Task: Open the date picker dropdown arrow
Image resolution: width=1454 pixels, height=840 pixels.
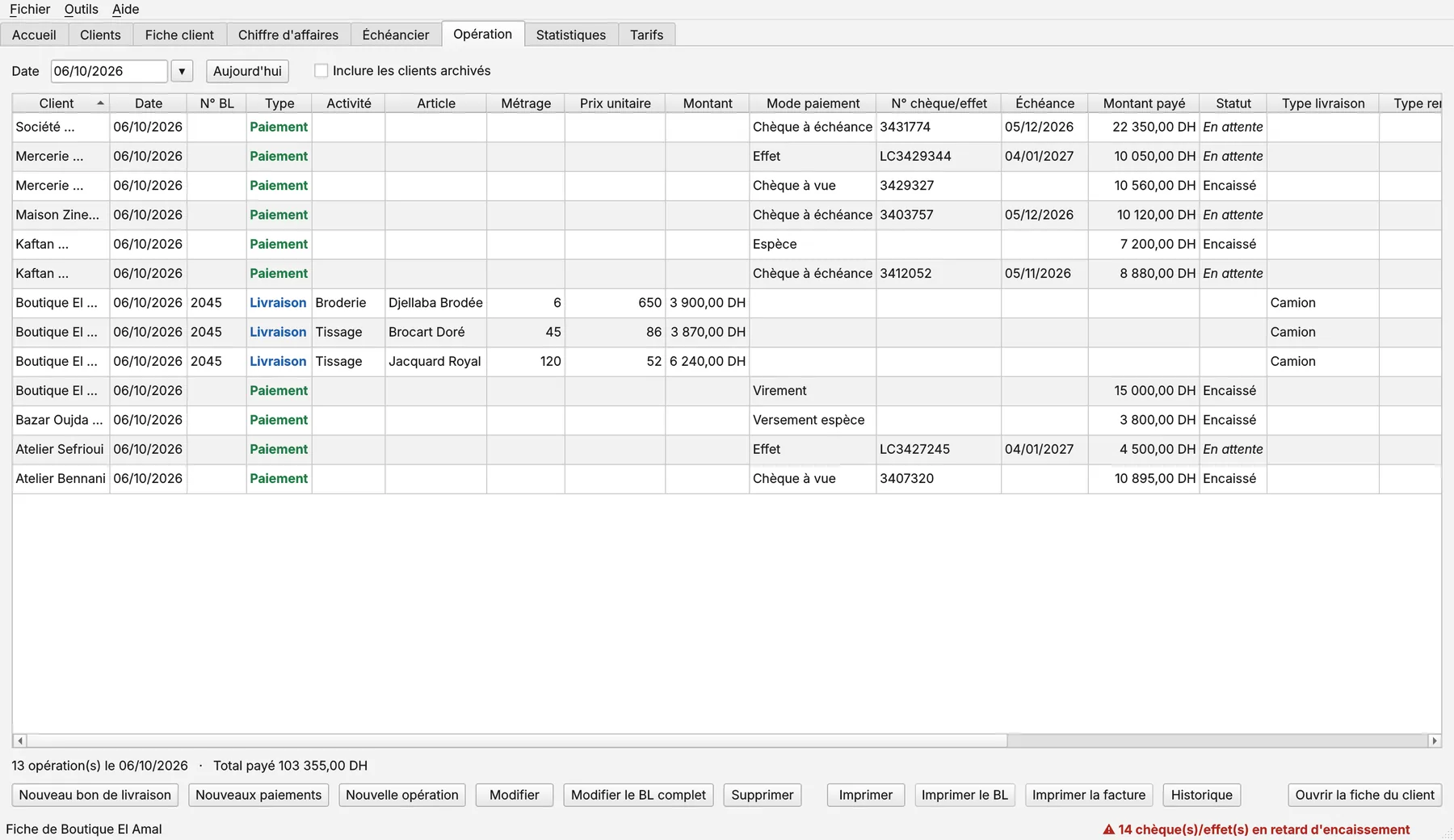Action: pyautogui.click(x=182, y=71)
